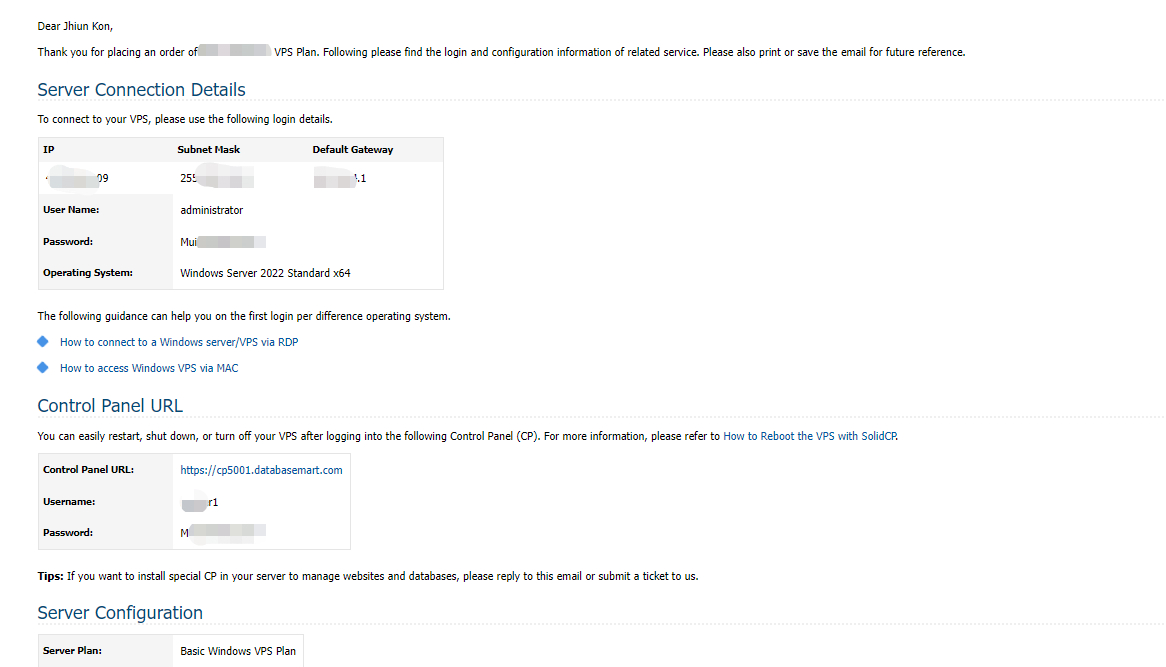1166x667 pixels.
Task: Click the Server Configuration heading
Action: [120, 613]
